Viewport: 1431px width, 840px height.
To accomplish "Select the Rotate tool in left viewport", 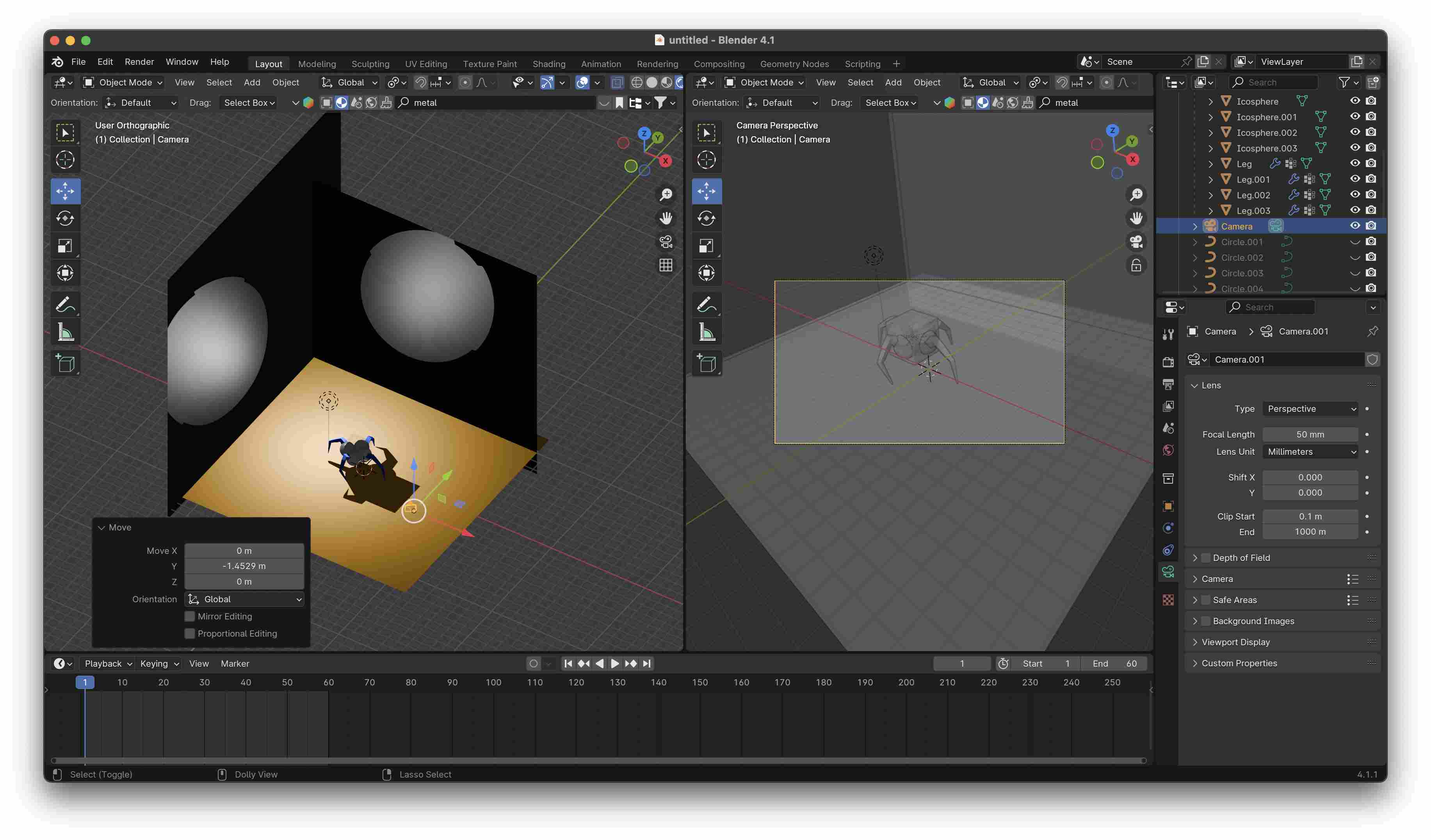I will click(x=65, y=218).
